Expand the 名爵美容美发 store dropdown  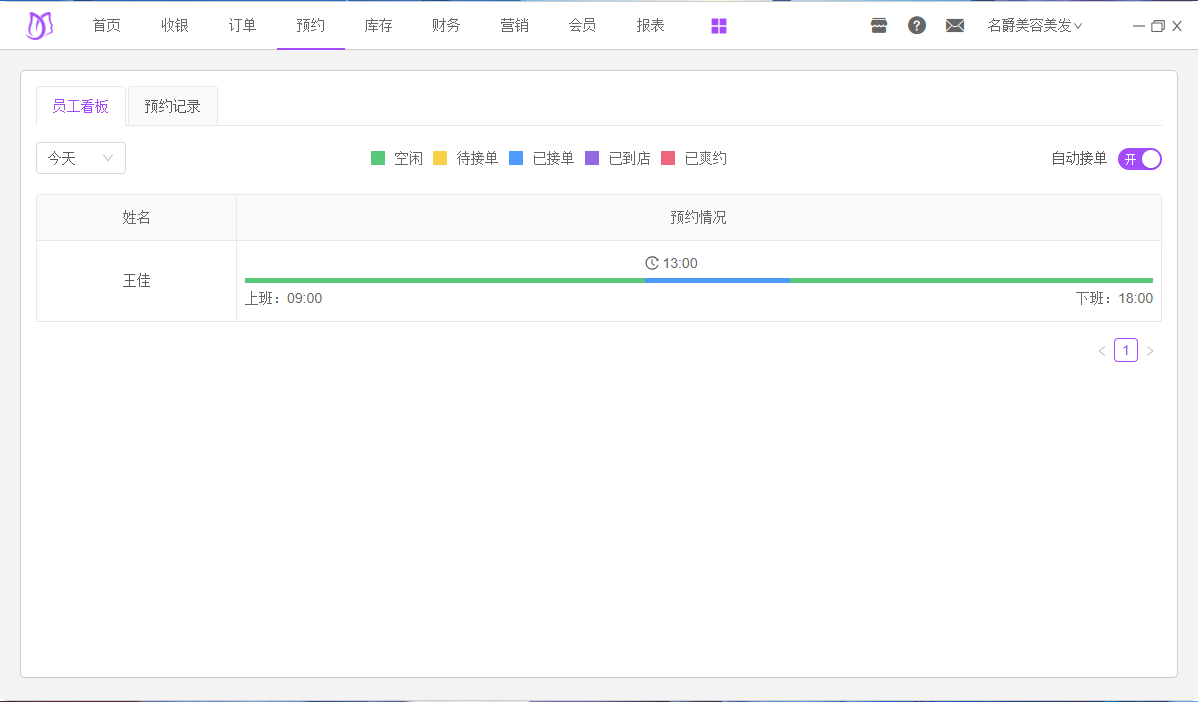click(1034, 26)
